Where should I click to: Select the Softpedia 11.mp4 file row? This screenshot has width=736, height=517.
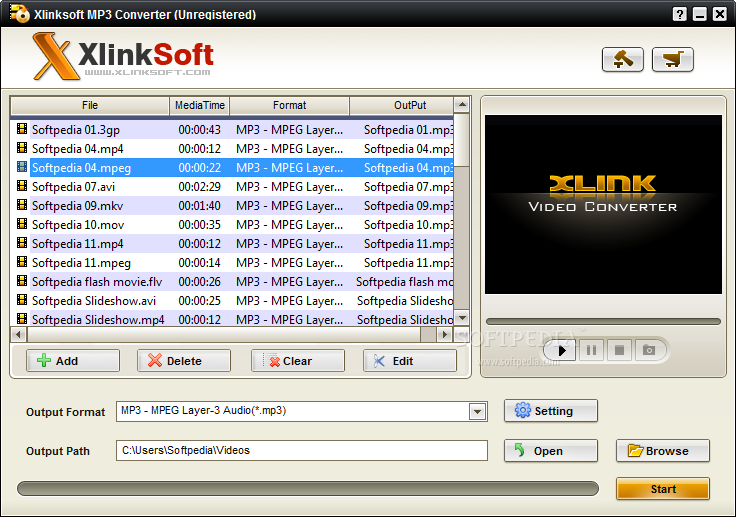(232, 244)
